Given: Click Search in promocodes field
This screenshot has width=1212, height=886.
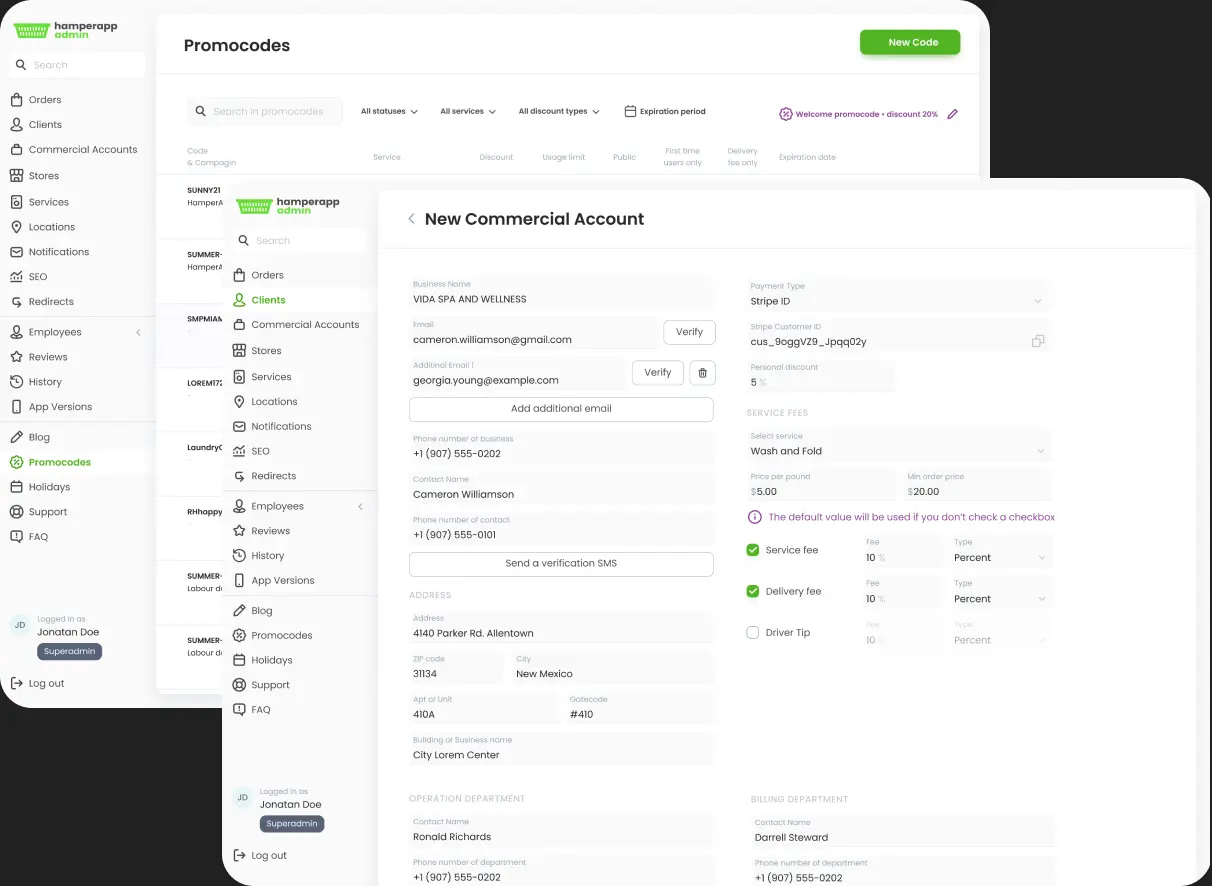Looking at the screenshot, I should pos(265,112).
